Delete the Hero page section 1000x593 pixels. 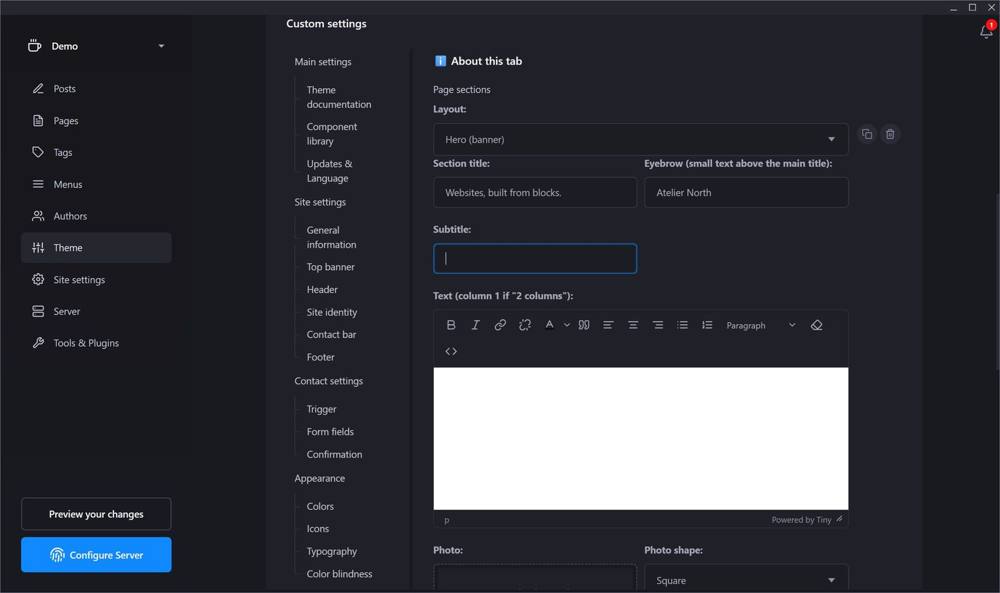click(890, 134)
